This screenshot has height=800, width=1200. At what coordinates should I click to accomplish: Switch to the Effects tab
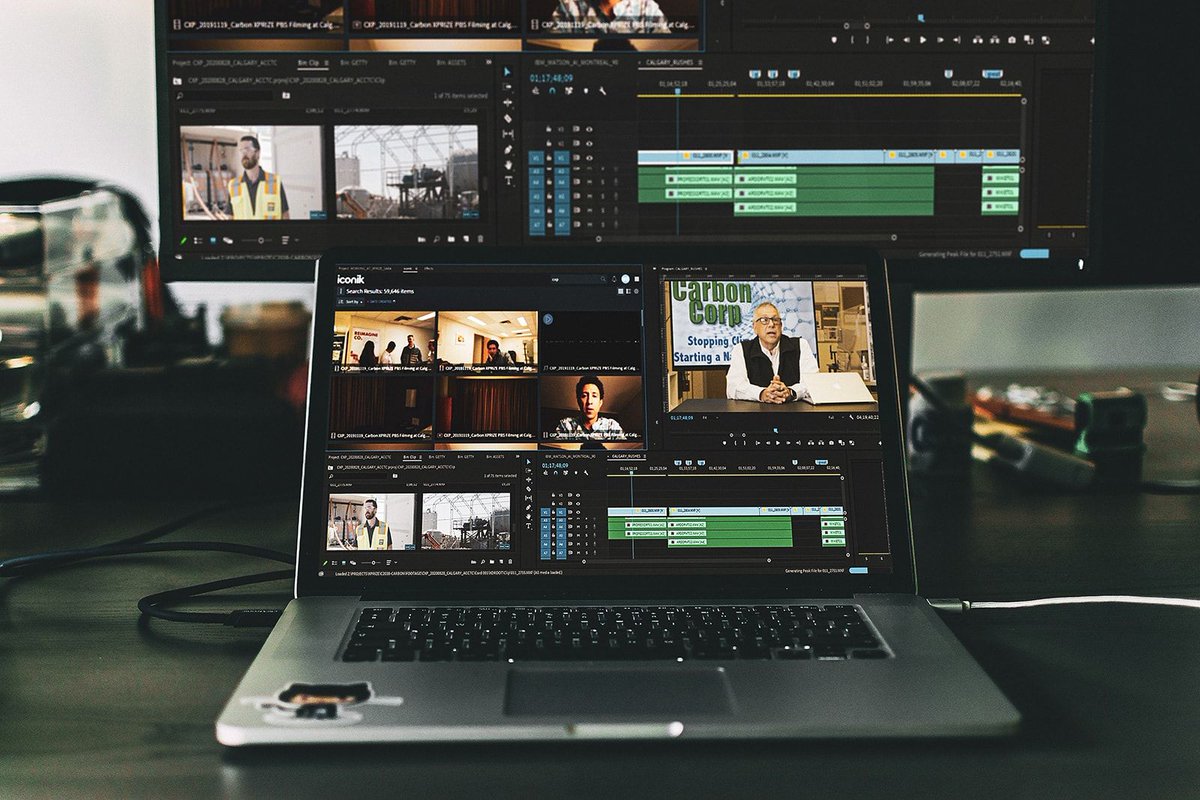tap(429, 269)
